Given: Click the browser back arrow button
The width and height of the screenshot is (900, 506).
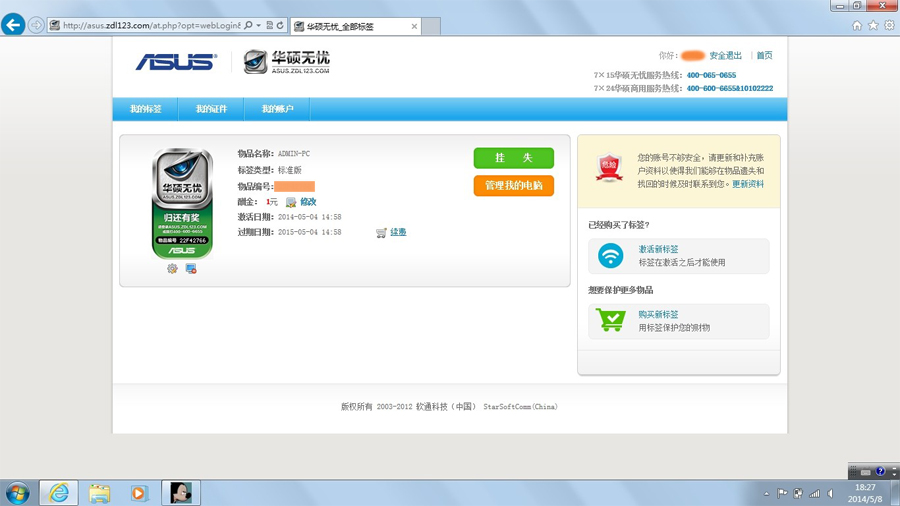Looking at the screenshot, I should coord(13,25).
